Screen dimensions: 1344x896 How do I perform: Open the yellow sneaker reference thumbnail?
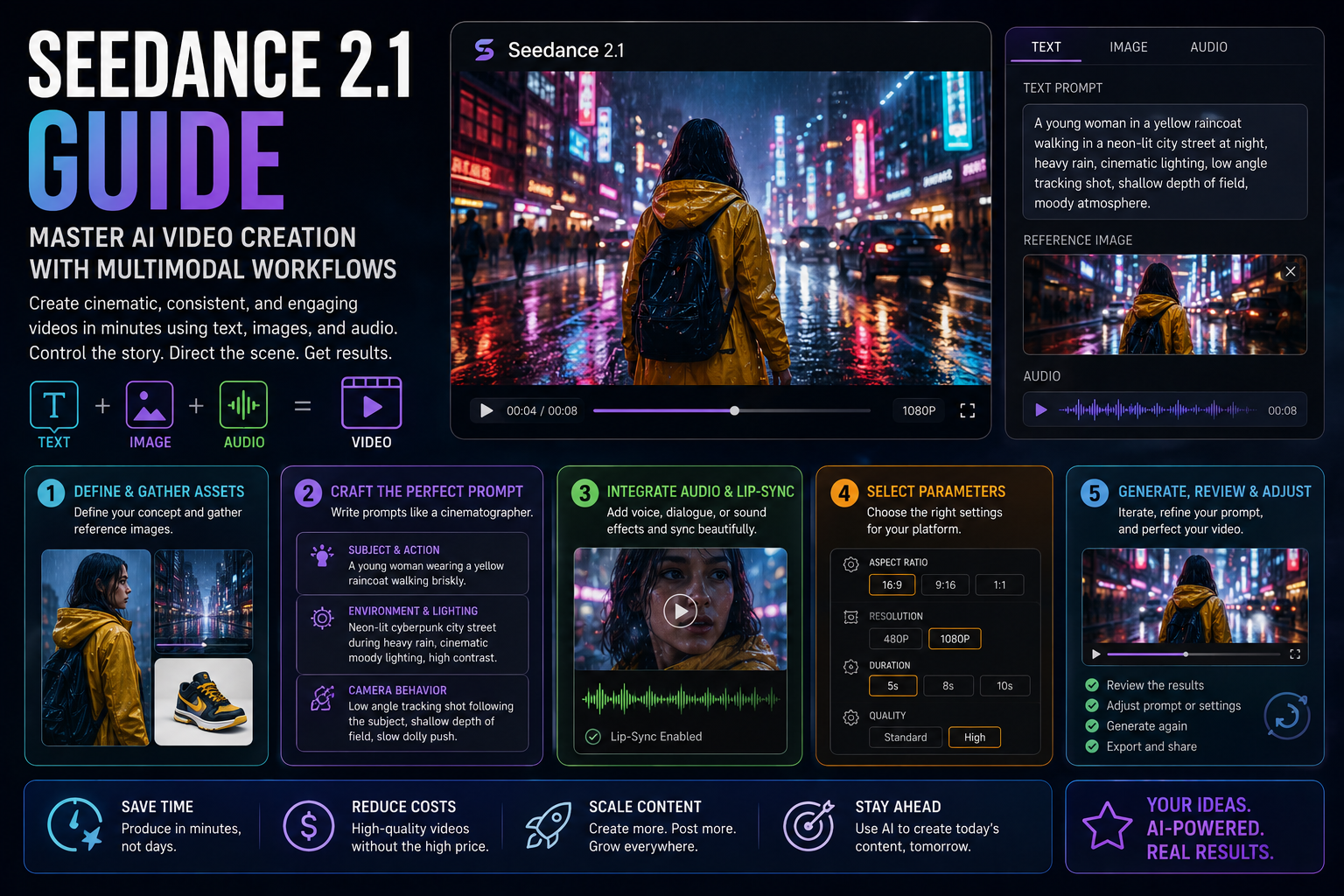(203, 702)
